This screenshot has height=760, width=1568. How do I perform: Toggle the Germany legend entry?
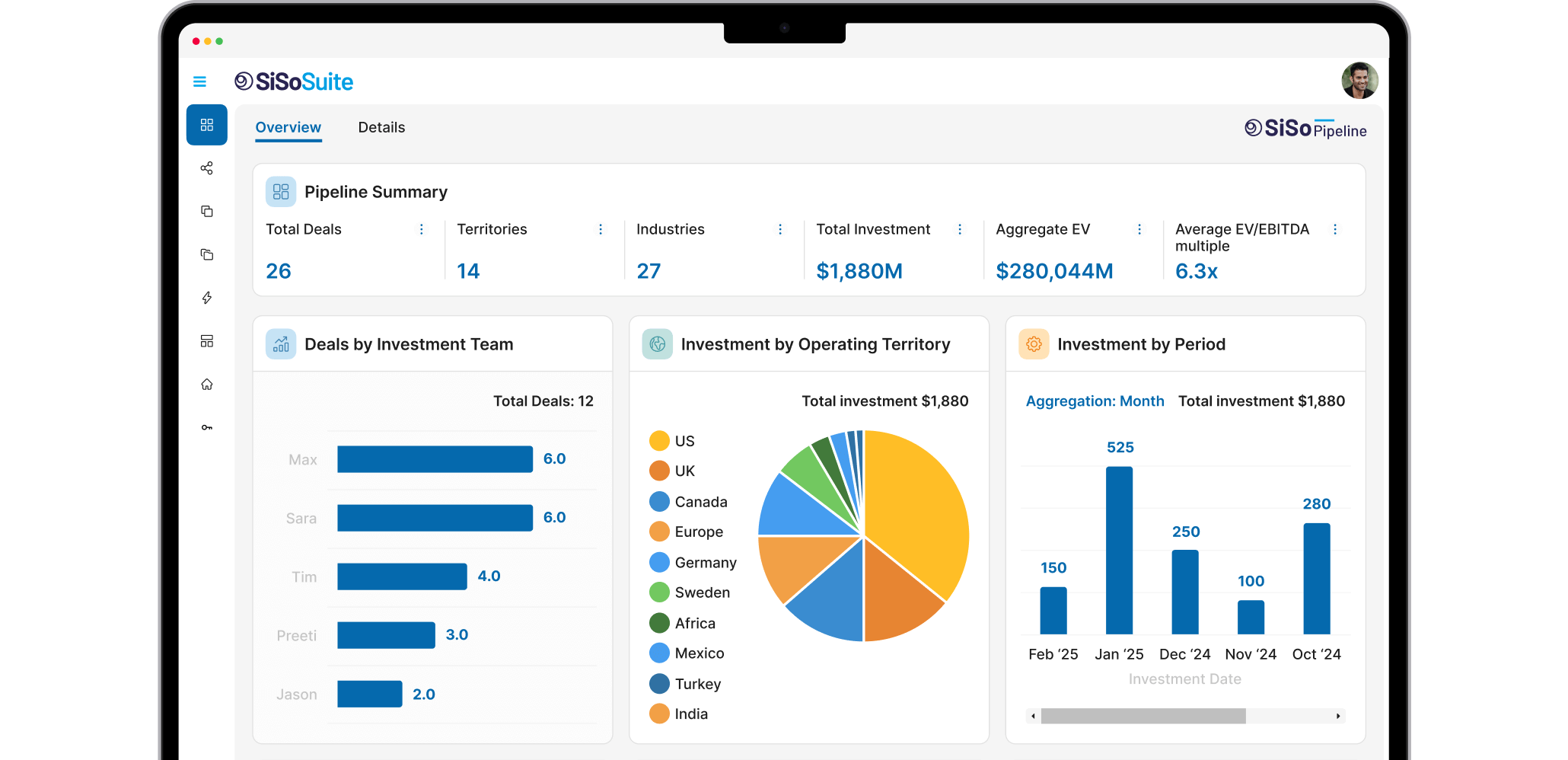point(693,563)
